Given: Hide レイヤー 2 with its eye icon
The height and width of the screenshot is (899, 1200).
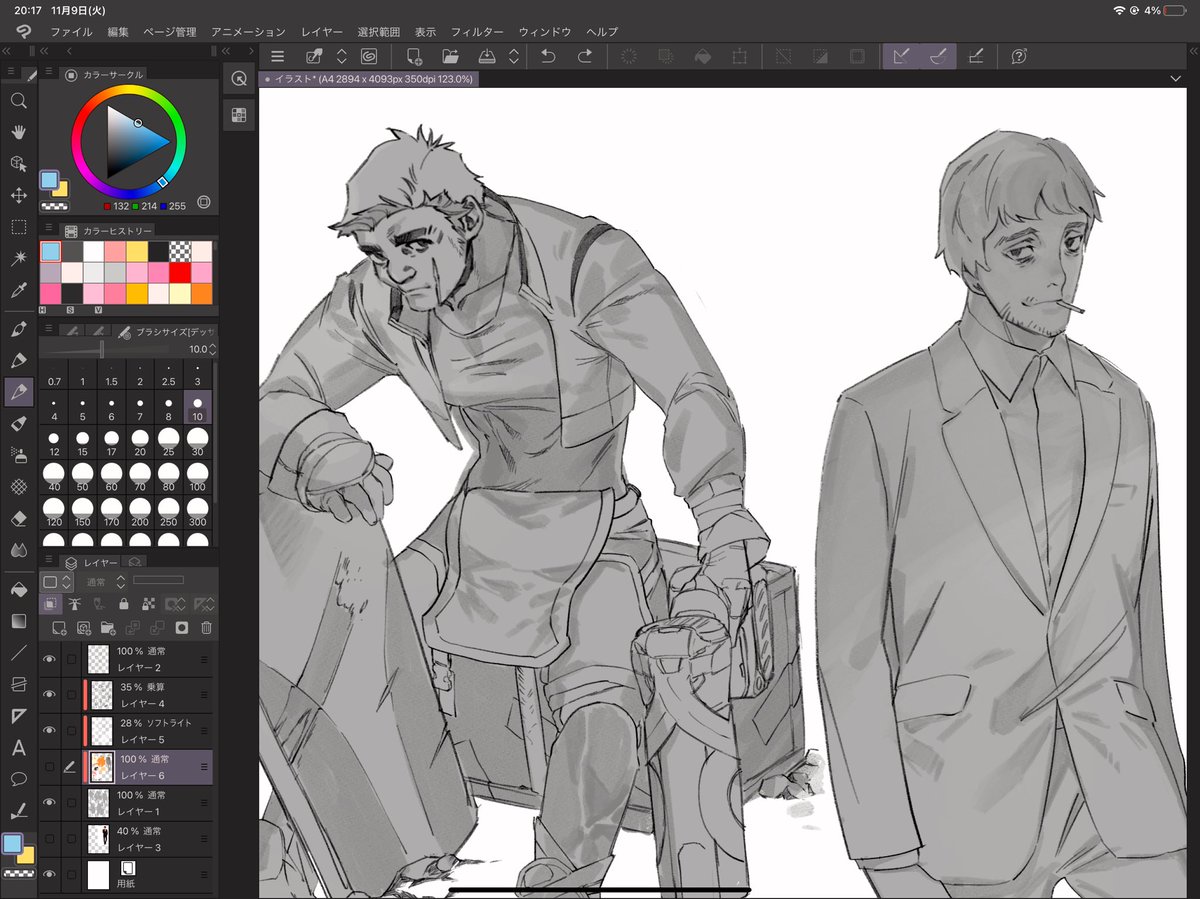Looking at the screenshot, I should pos(49,659).
